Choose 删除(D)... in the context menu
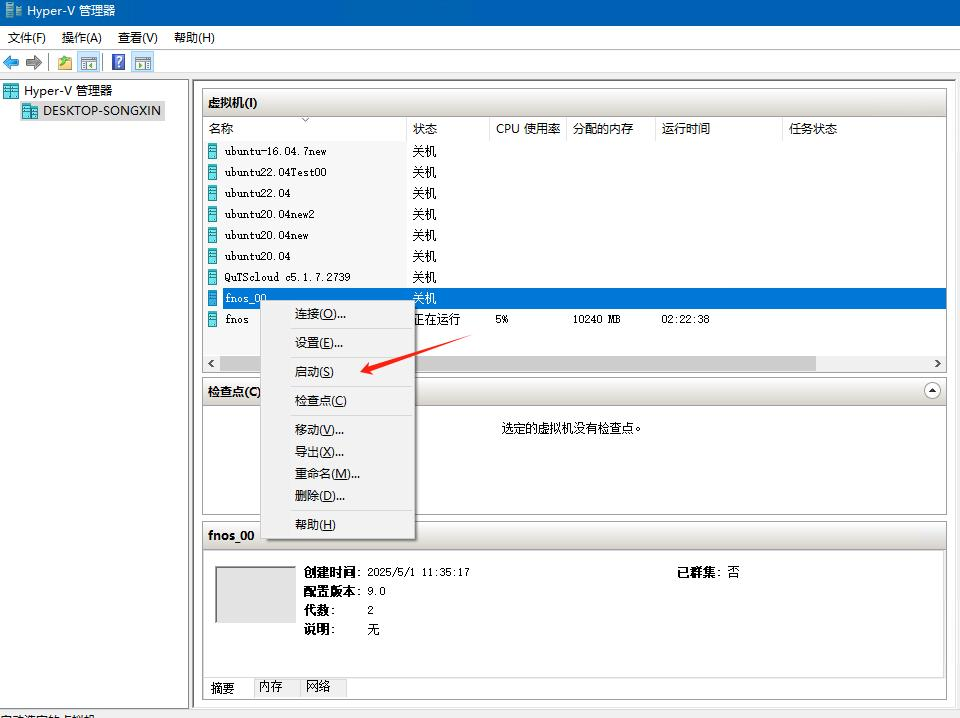960x718 pixels. (x=338, y=496)
